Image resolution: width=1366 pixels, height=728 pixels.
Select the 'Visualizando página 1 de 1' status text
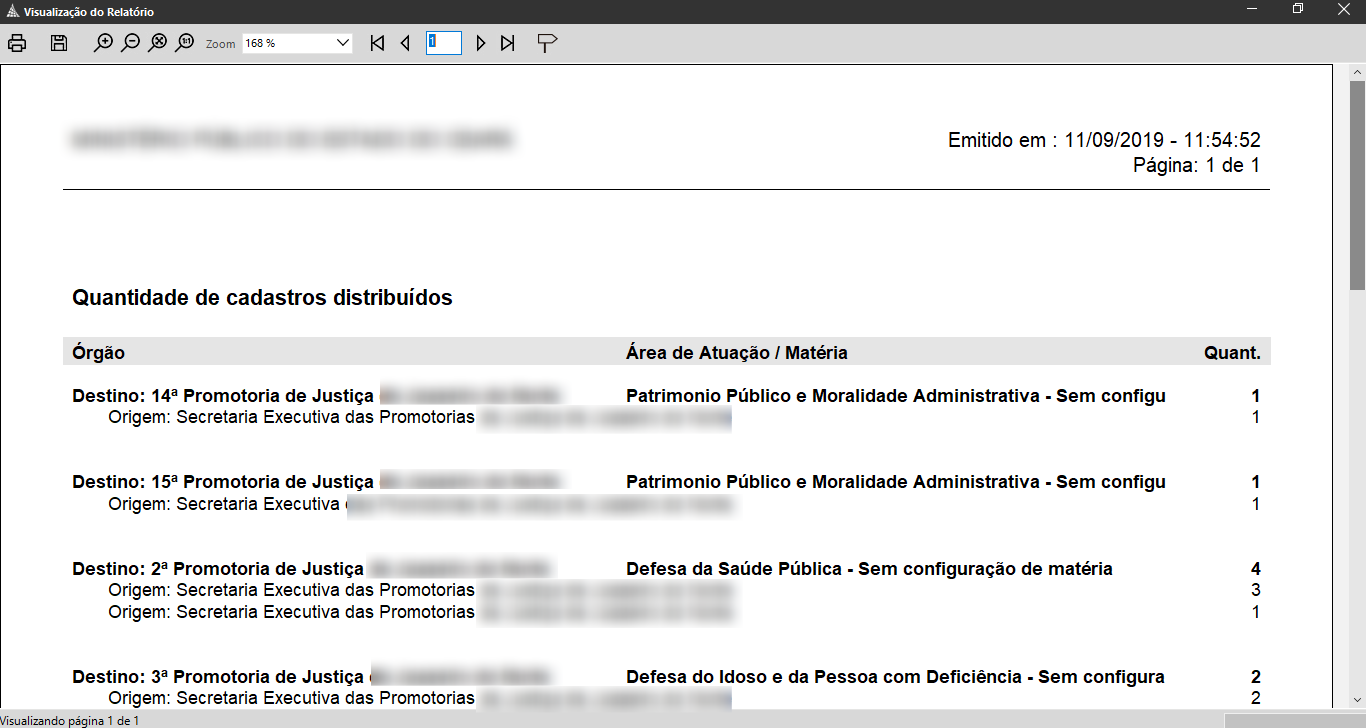click(x=70, y=718)
